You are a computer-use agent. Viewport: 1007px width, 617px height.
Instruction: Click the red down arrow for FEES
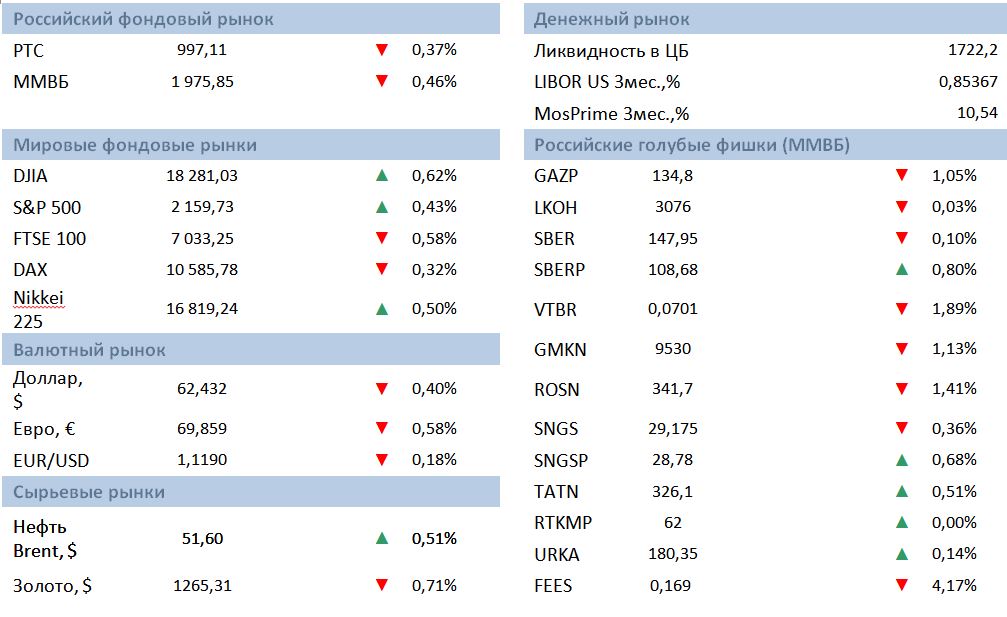click(x=902, y=585)
